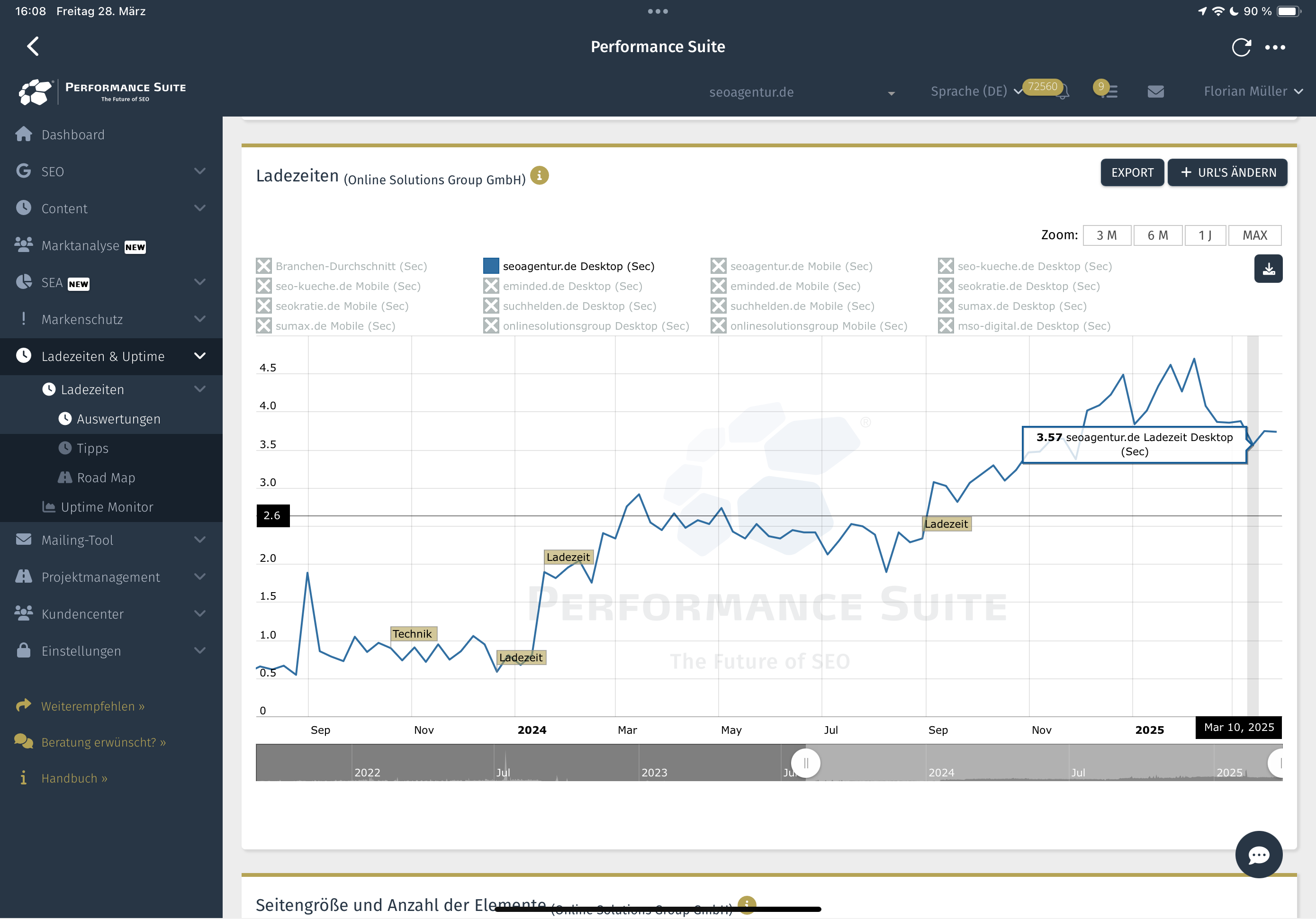Image resolution: width=1316 pixels, height=919 pixels.
Task: Open the Handbuch link
Action: 74,778
